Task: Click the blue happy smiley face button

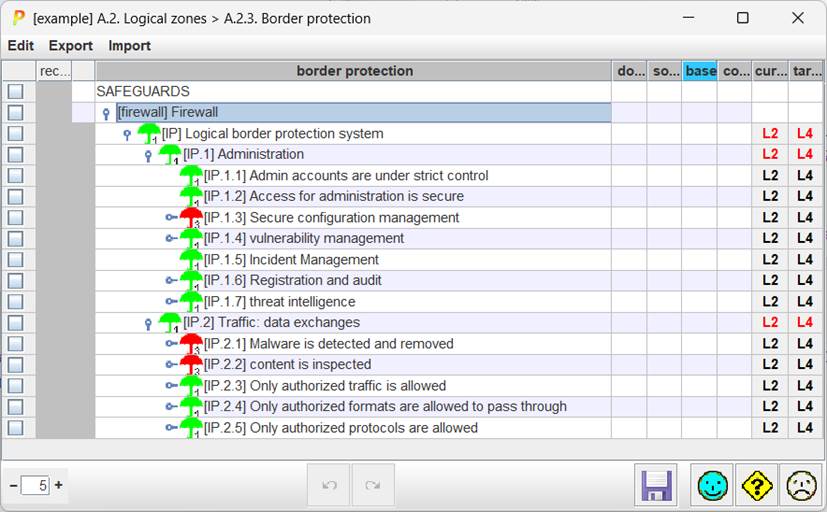Action: tap(712, 485)
